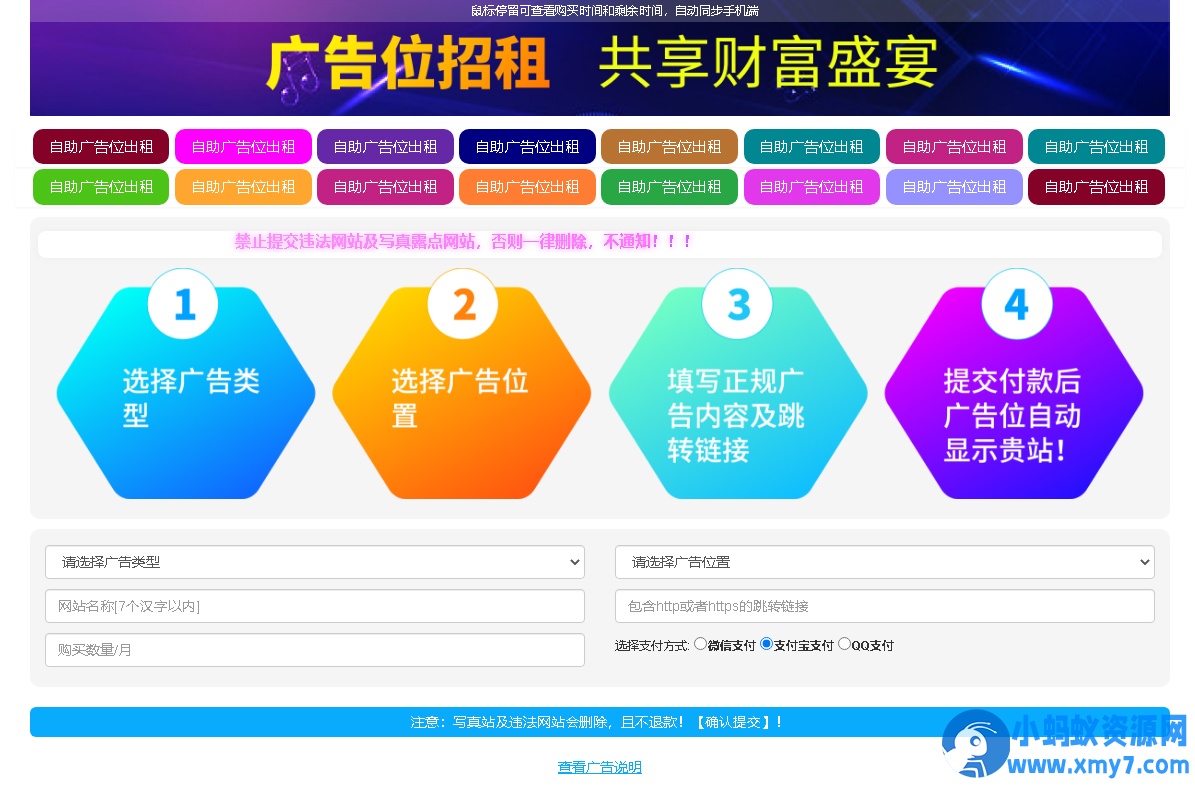Click the 跳转链接 URL input field
1195x795 pixels.
coord(884,606)
